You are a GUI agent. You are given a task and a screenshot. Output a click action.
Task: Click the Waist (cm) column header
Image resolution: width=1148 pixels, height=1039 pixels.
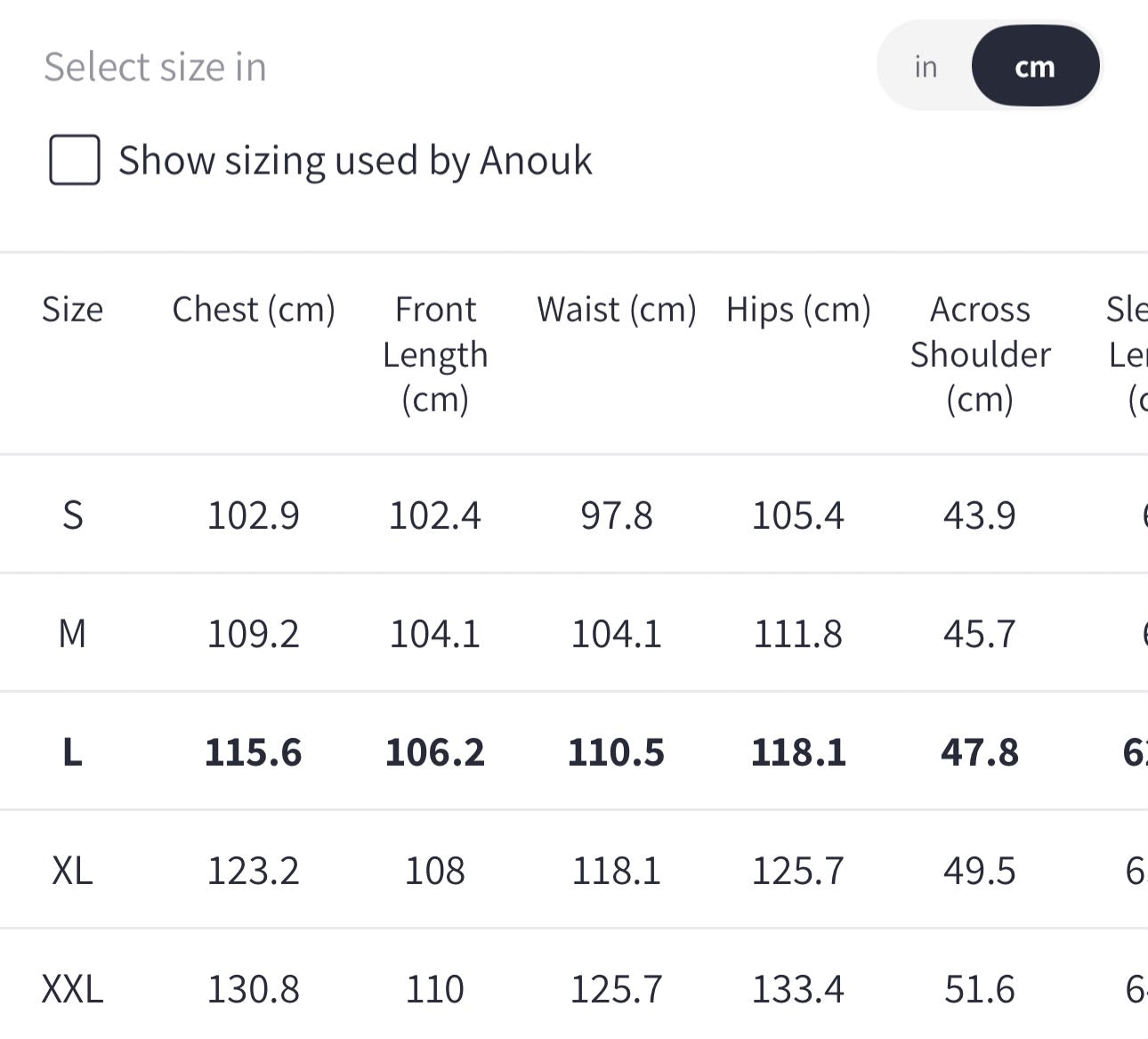(616, 310)
